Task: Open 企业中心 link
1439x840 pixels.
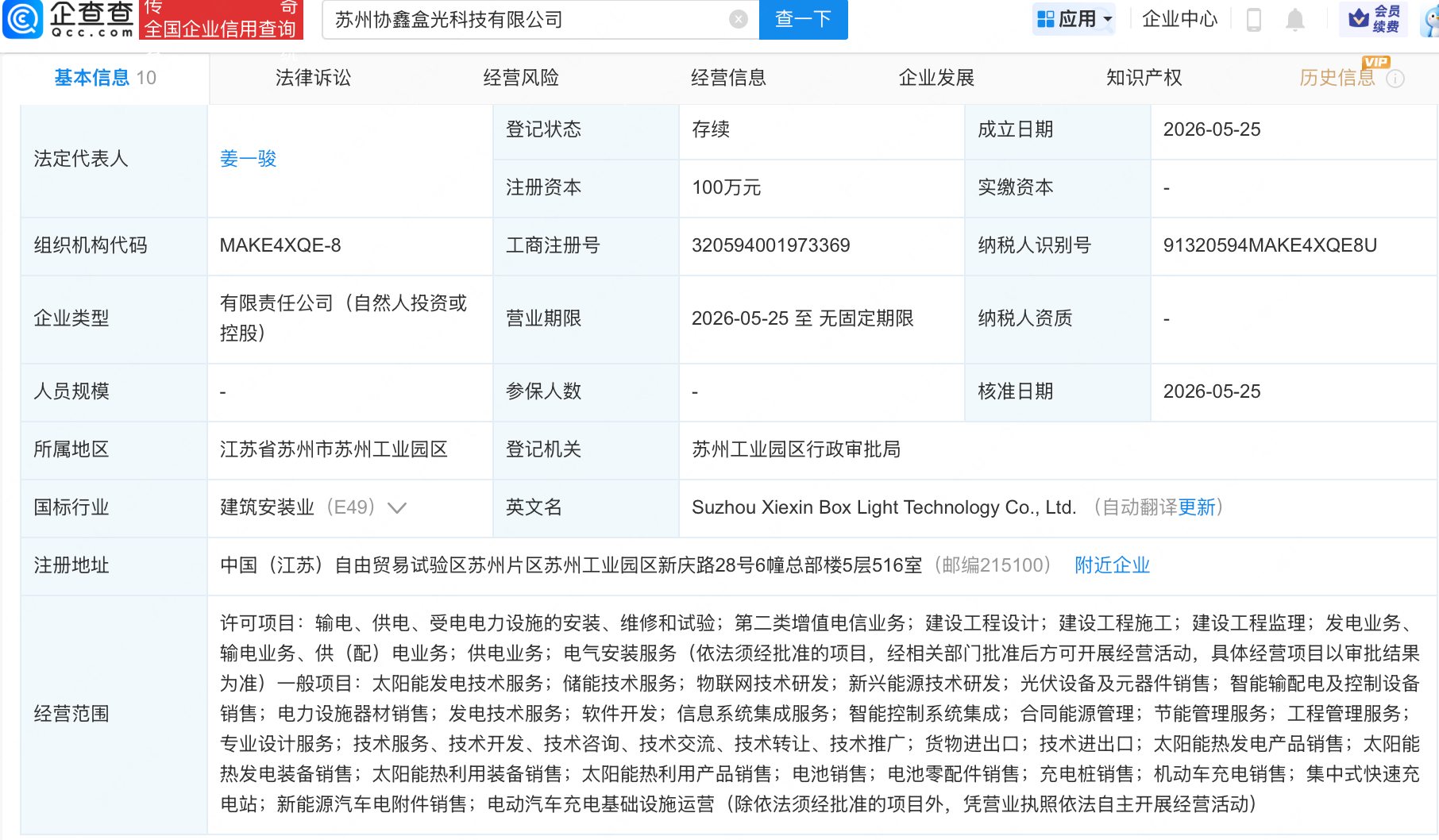Action: (x=1179, y=19)
